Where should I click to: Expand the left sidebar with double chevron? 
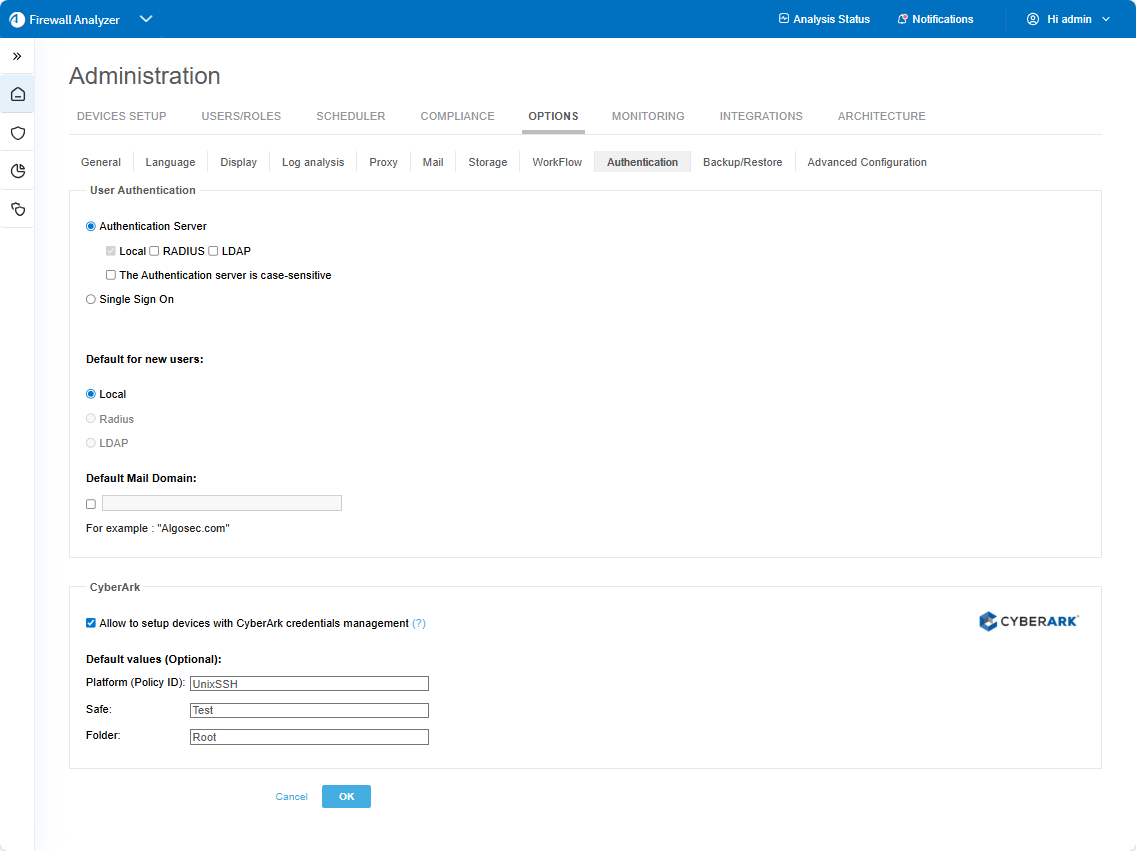click(x=17, y=56)
